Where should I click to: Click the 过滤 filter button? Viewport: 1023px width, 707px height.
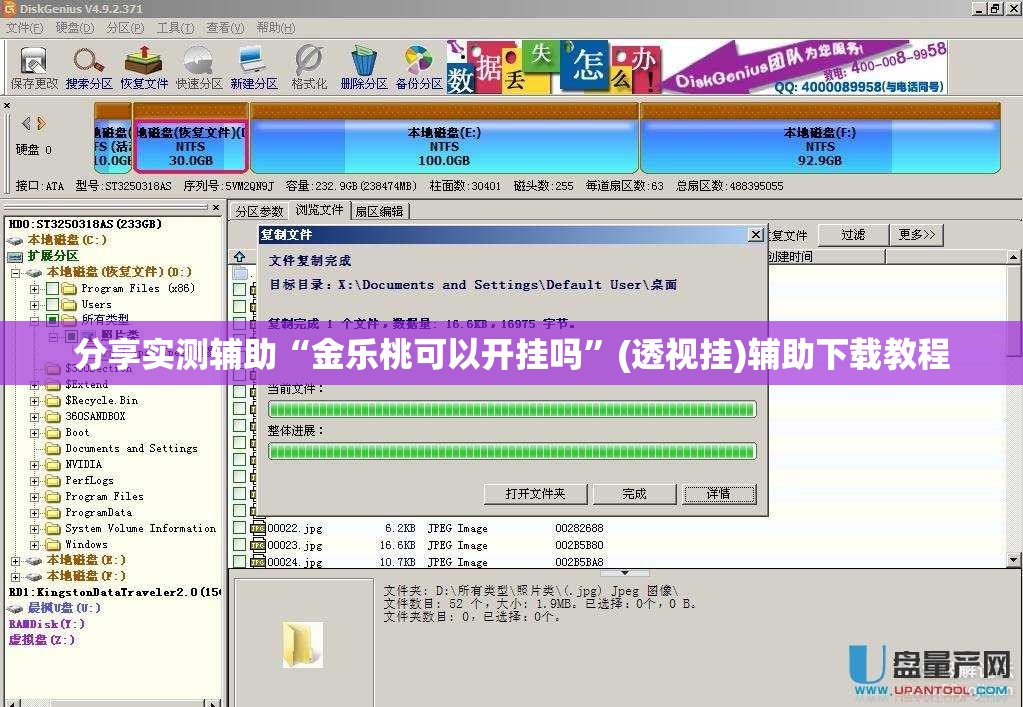click(x=853, y=235)
